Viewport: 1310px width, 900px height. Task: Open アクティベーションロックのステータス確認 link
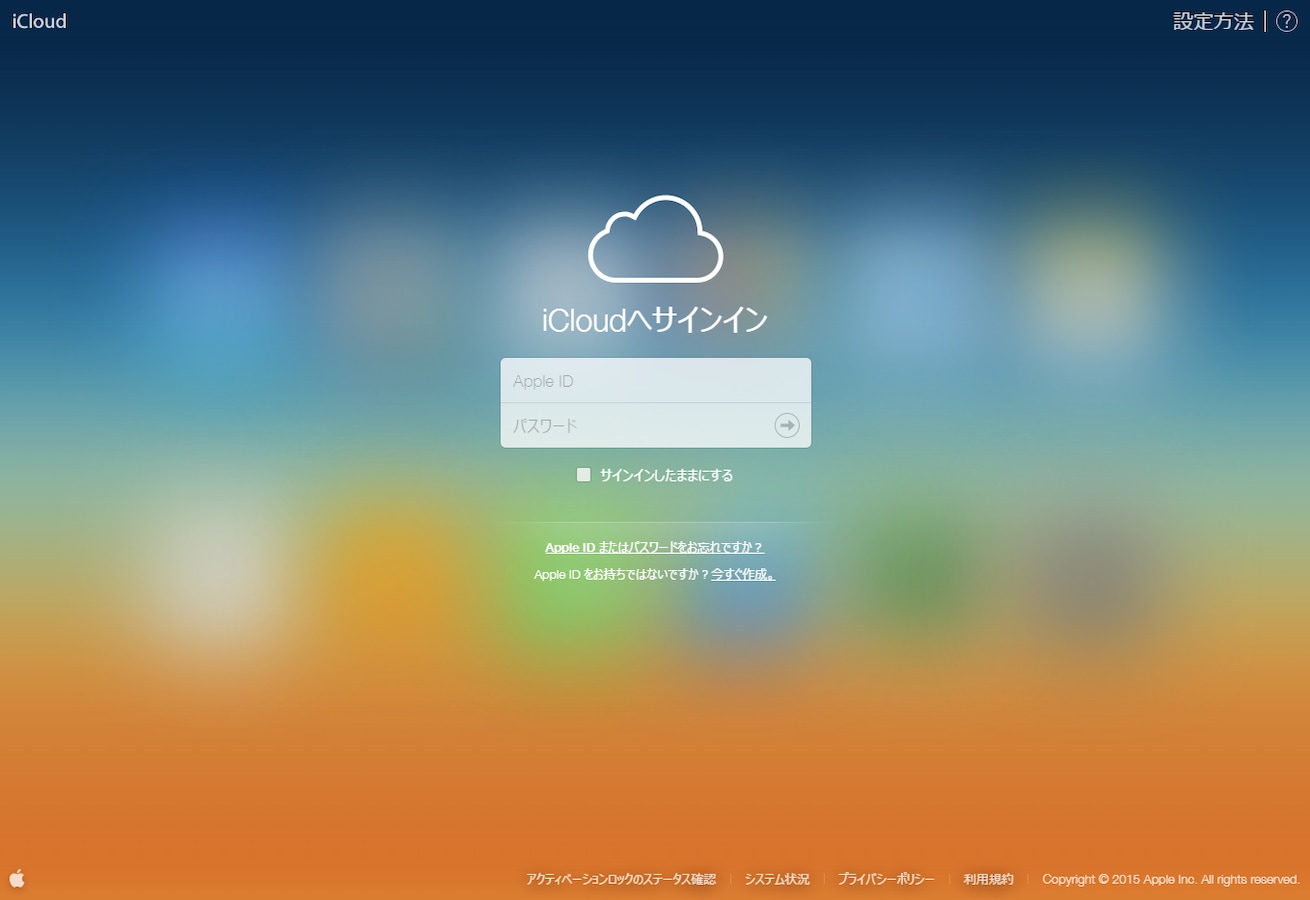tap(621, 880)
